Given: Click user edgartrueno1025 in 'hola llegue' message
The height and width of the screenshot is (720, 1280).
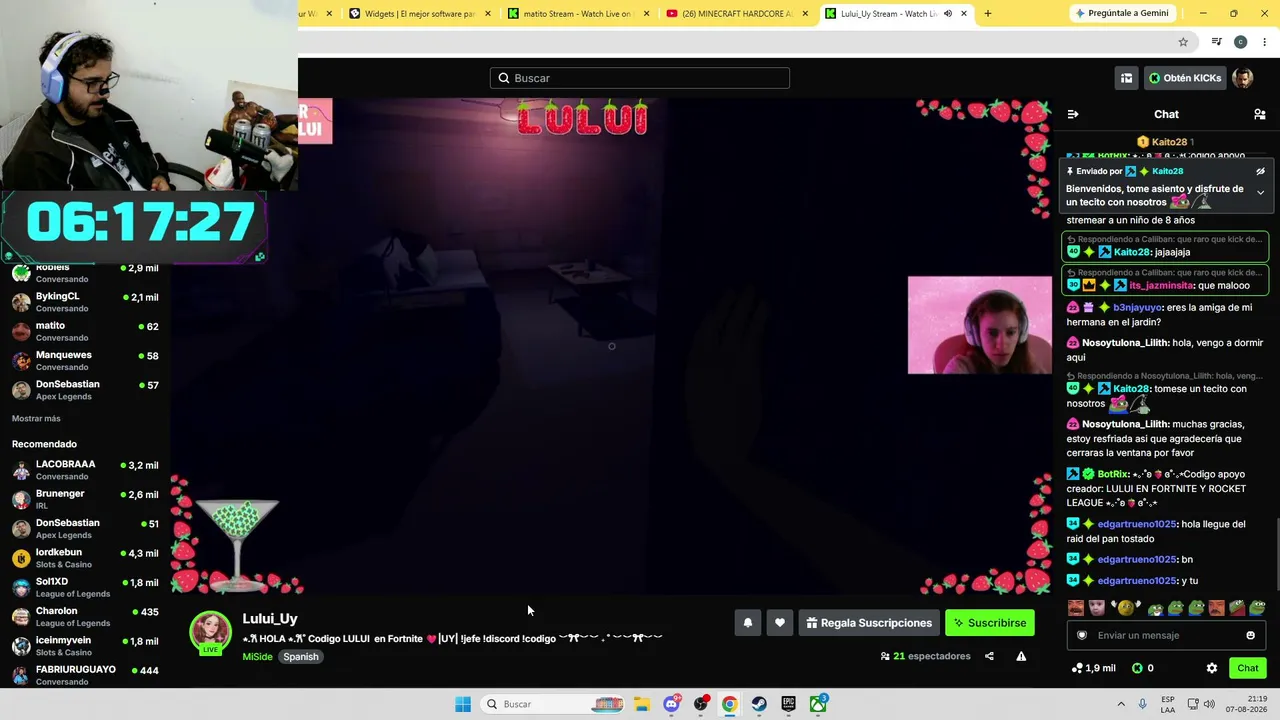Looking at the screenshot, I should pyautogui.click(x=1136, y=524).
